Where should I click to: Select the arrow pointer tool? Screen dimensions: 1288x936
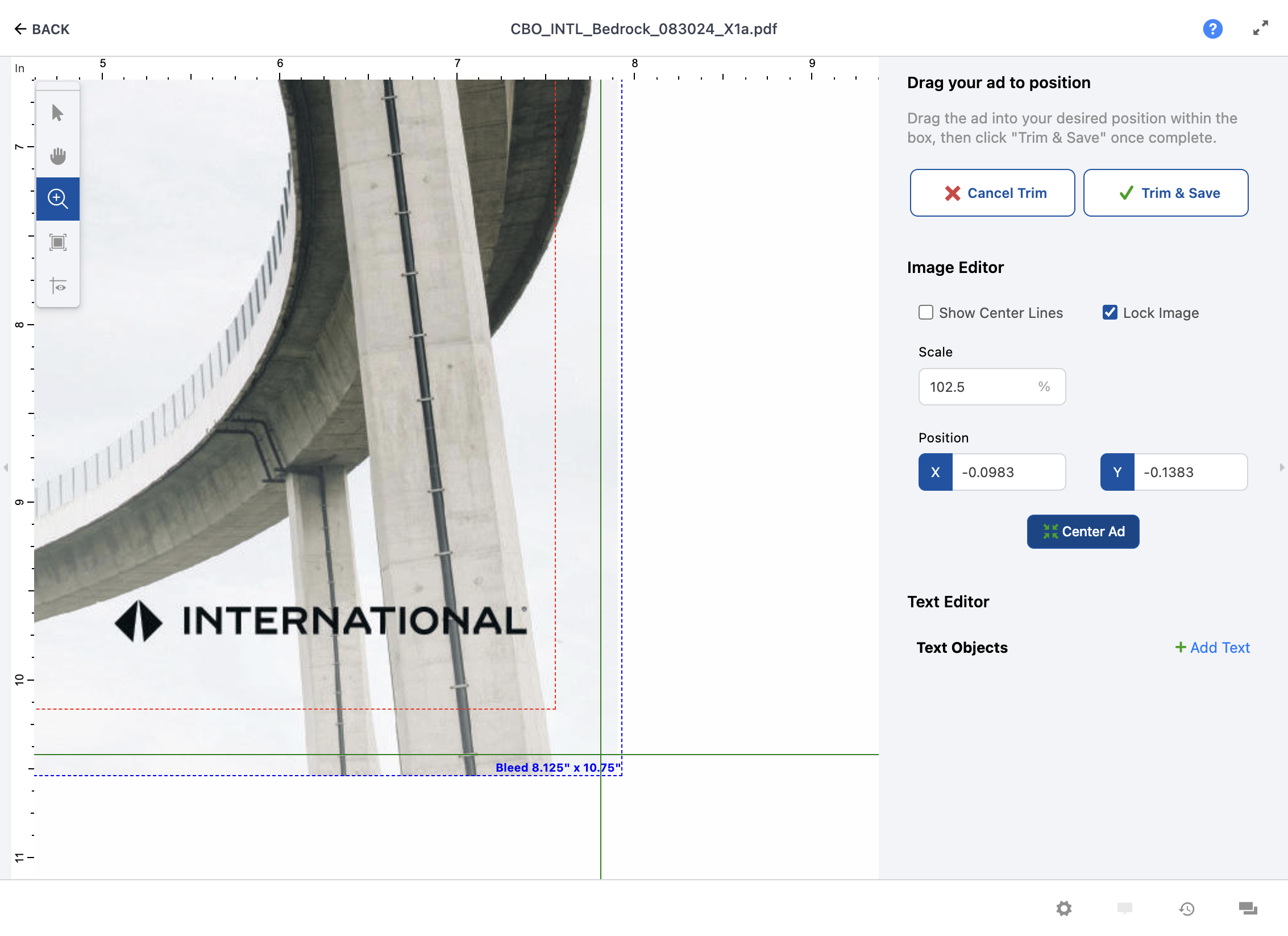pyautogui.click(x=57, y=113)
